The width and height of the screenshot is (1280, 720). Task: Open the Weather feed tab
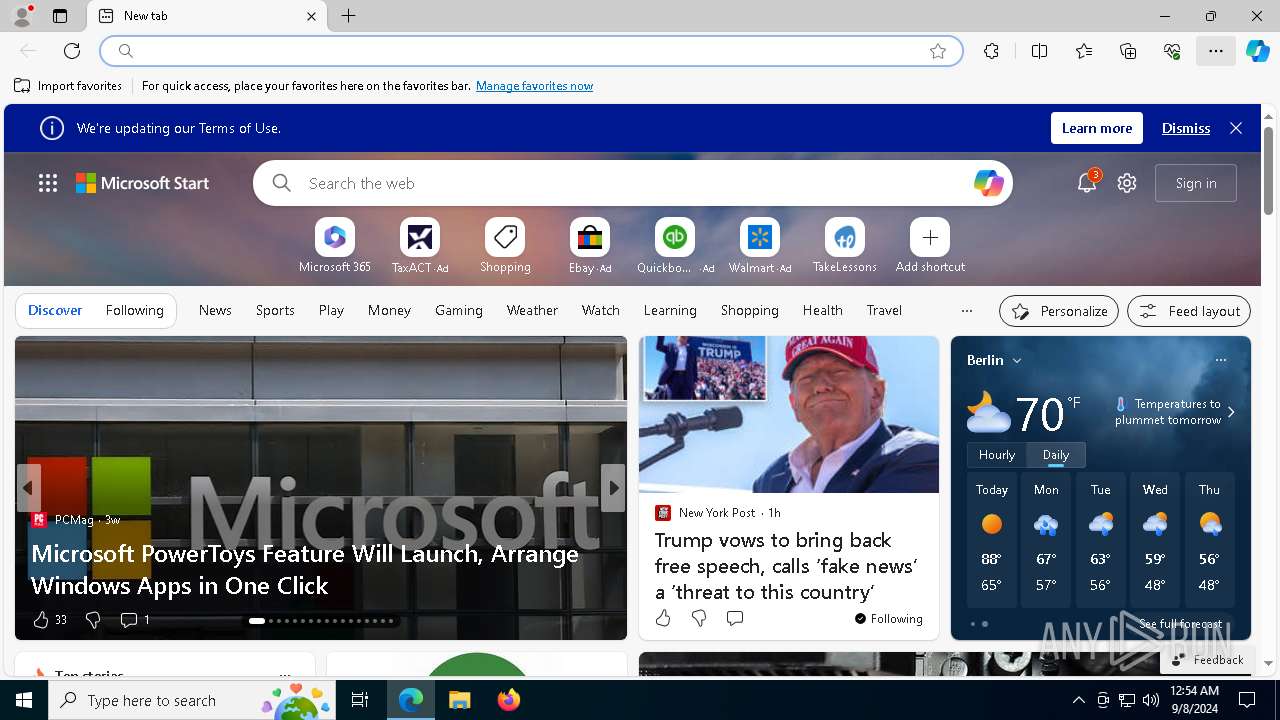pos(532,310)
